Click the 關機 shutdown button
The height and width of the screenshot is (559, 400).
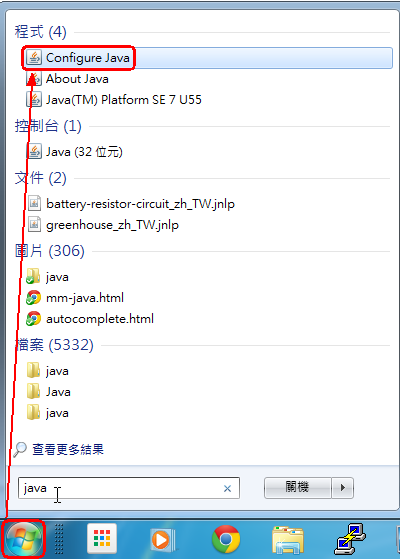pyautogui.click(x=297, y=487)
